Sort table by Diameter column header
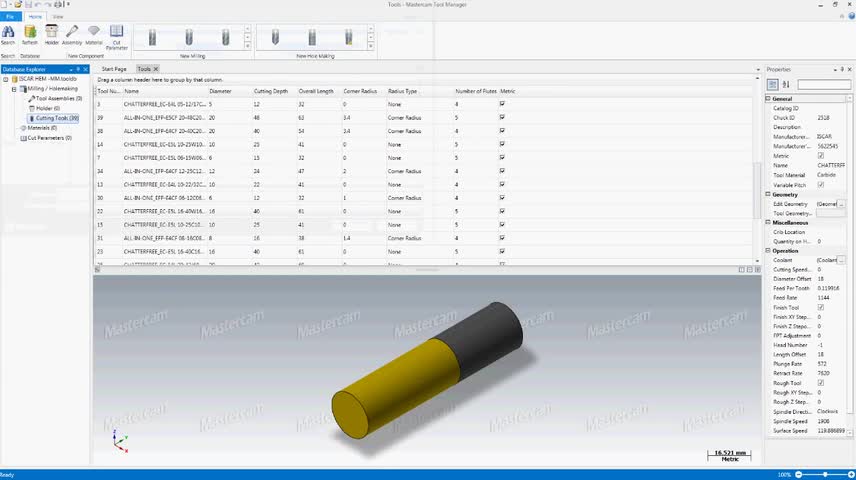This screenshot has height=480, width=856. click(221, 91)
